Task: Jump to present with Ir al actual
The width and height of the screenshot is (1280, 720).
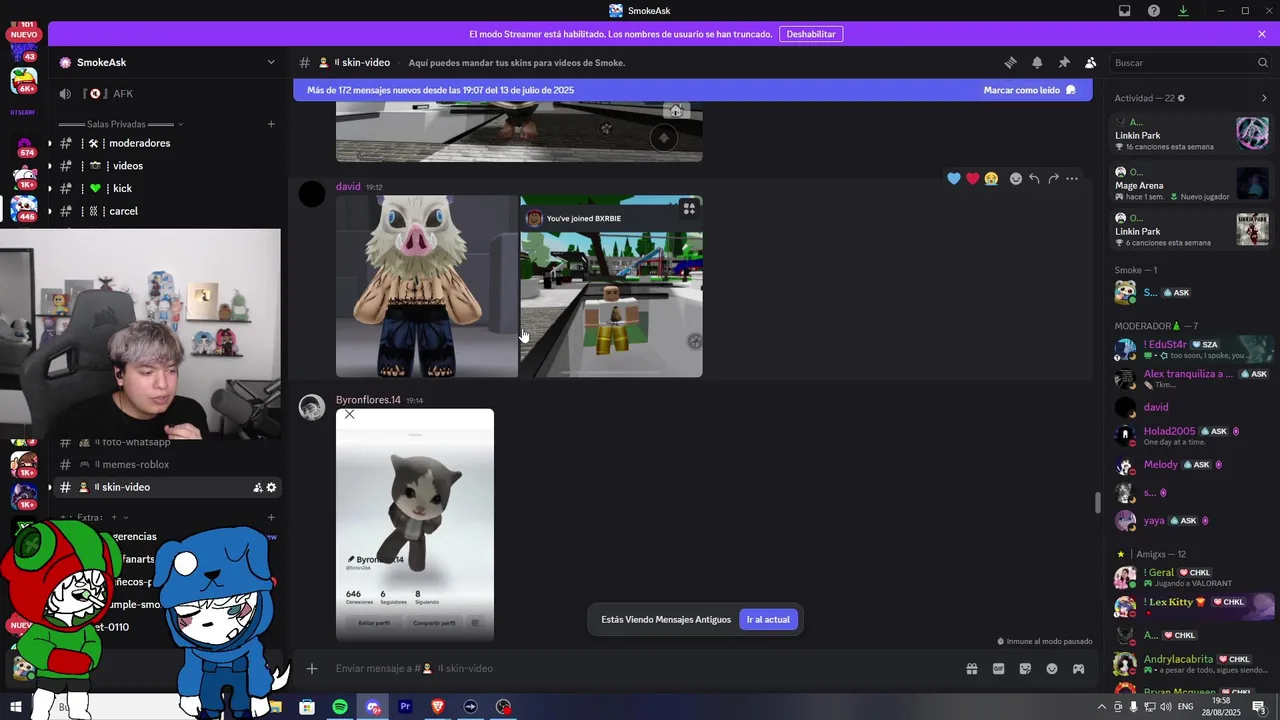Action: point(768,619)
